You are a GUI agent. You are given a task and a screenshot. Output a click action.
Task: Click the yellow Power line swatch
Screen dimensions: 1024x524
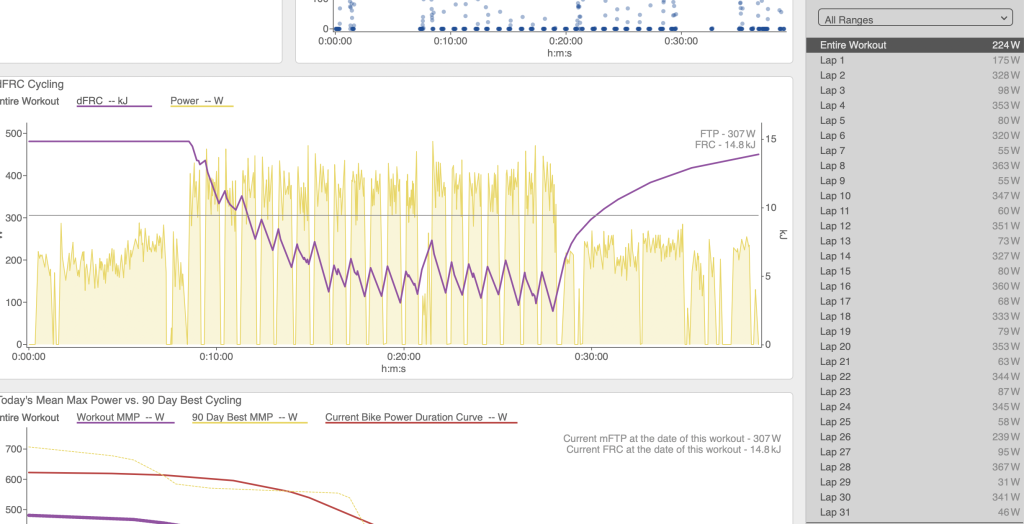pos(202,106)
